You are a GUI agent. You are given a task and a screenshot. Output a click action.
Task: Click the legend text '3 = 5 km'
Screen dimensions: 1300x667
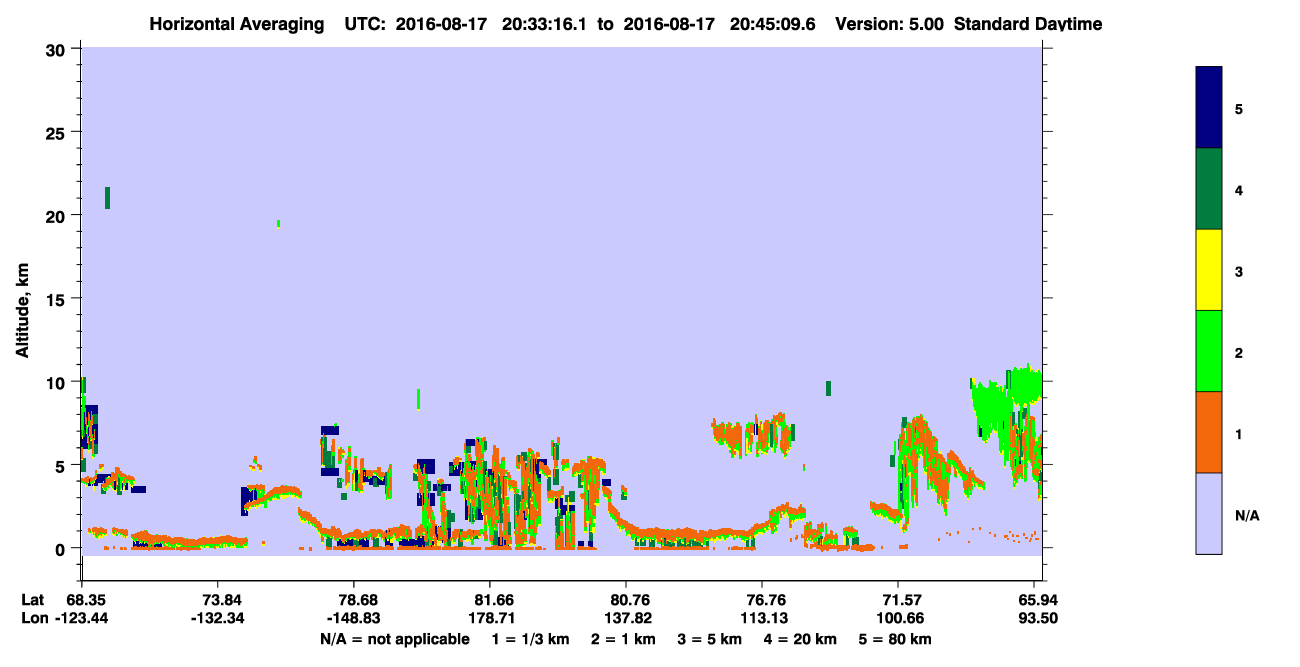point(710,639)
